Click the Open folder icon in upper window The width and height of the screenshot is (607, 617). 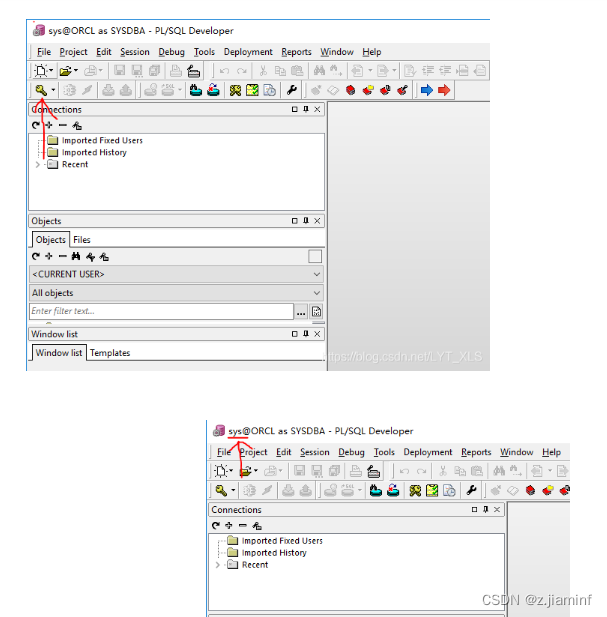65,71
